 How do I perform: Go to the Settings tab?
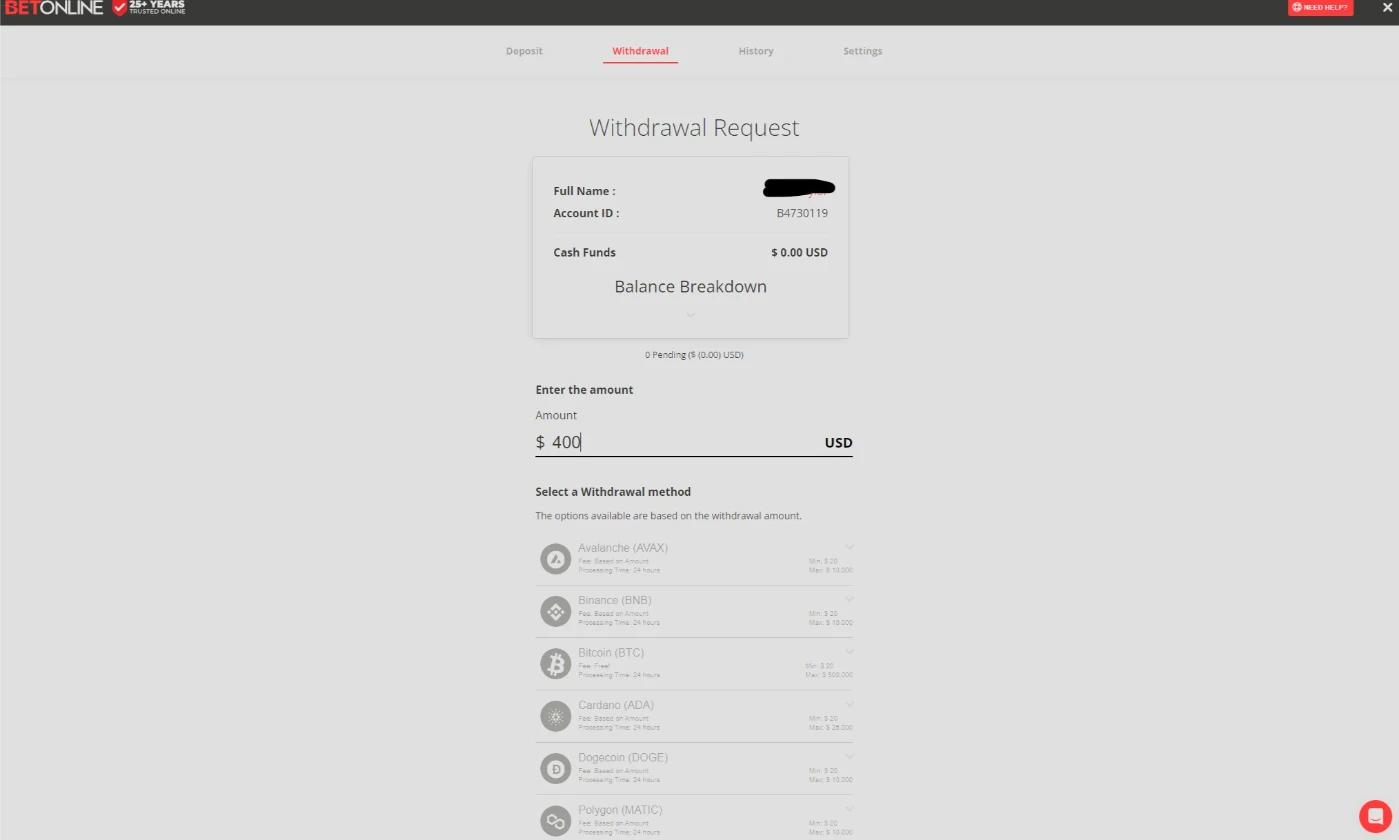tap(862, 51)
